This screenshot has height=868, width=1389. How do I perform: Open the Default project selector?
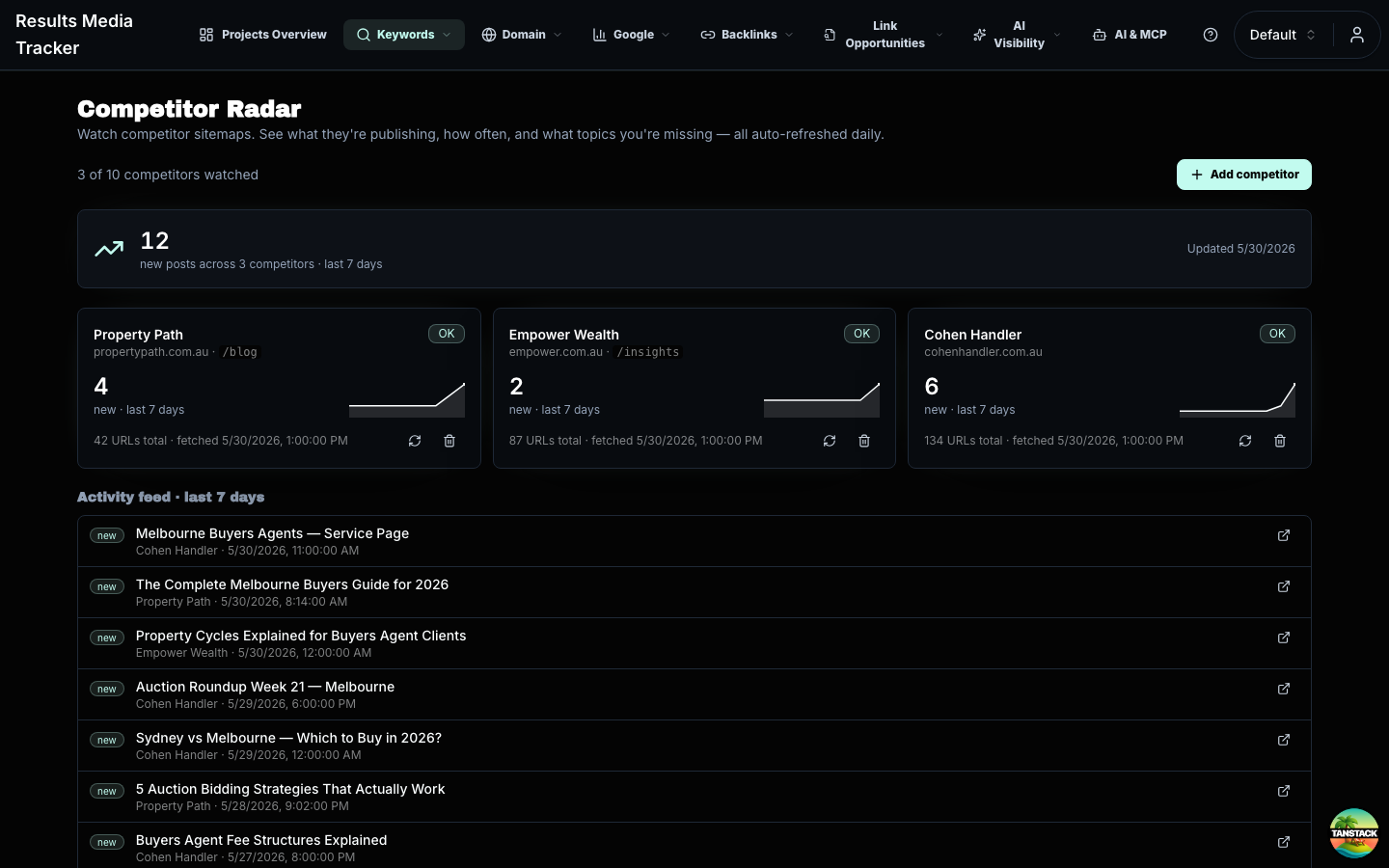pyautogui.click(x=1283, y=35)
